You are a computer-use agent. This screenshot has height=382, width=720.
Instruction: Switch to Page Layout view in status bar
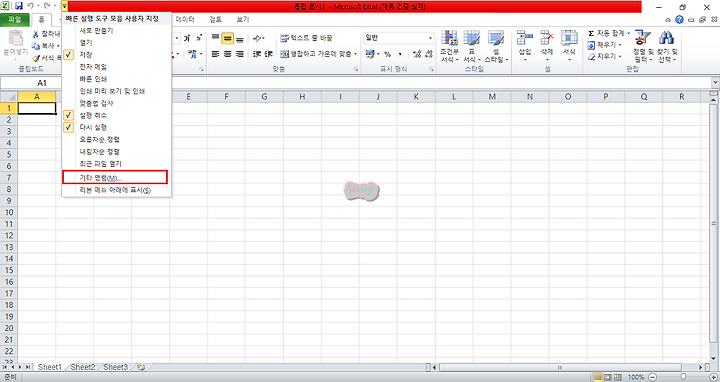tap(608, 377)
